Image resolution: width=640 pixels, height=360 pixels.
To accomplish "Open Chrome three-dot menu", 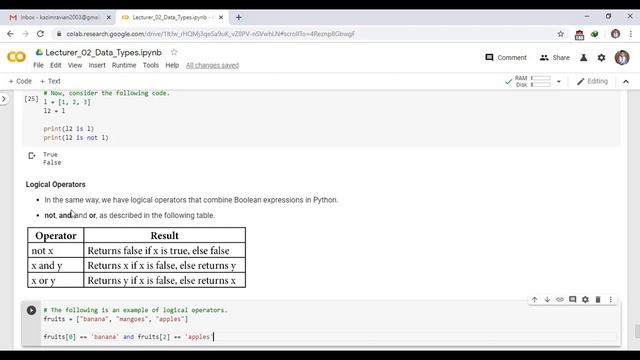I will (631, 34).
